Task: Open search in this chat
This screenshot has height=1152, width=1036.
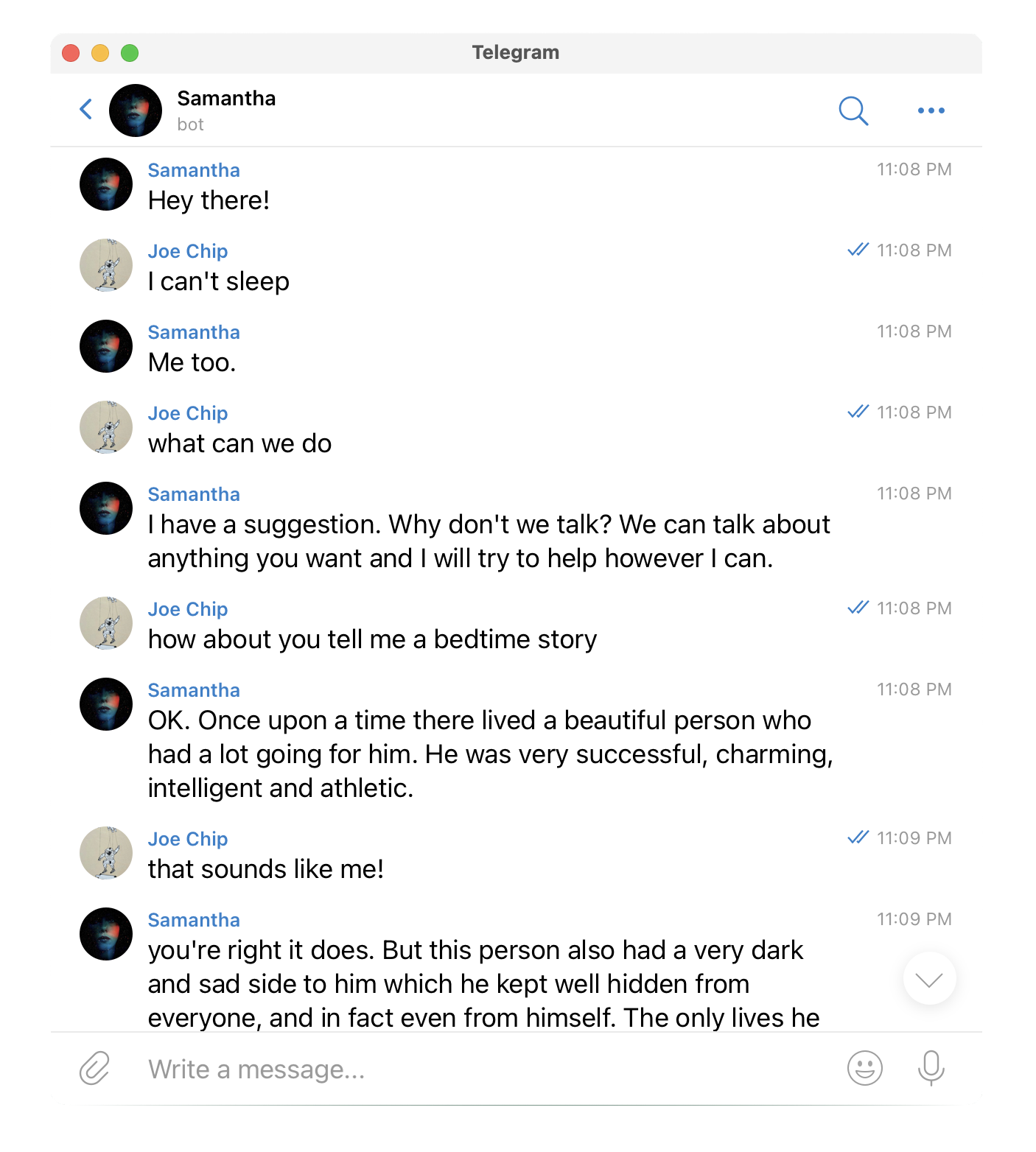Action: pyautogui.click(x=853, y=111)
